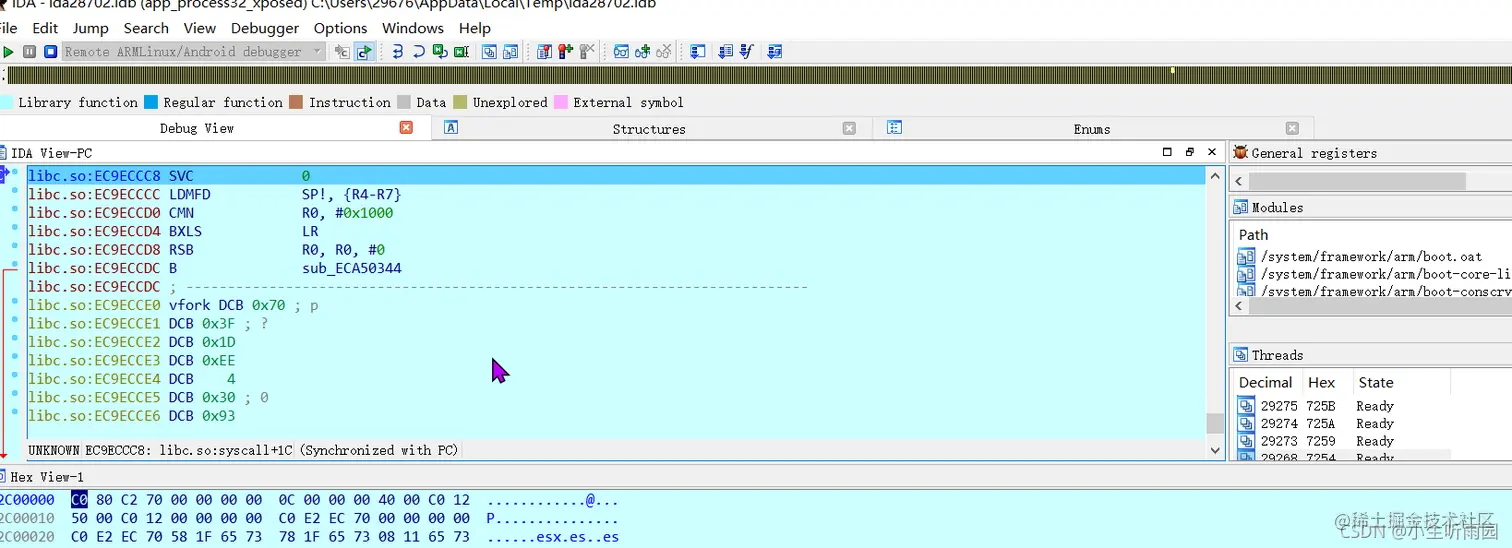This screenshot has width=1512, height=548.
Task: Pause the debugged process
Action: (x=30, y=51)
